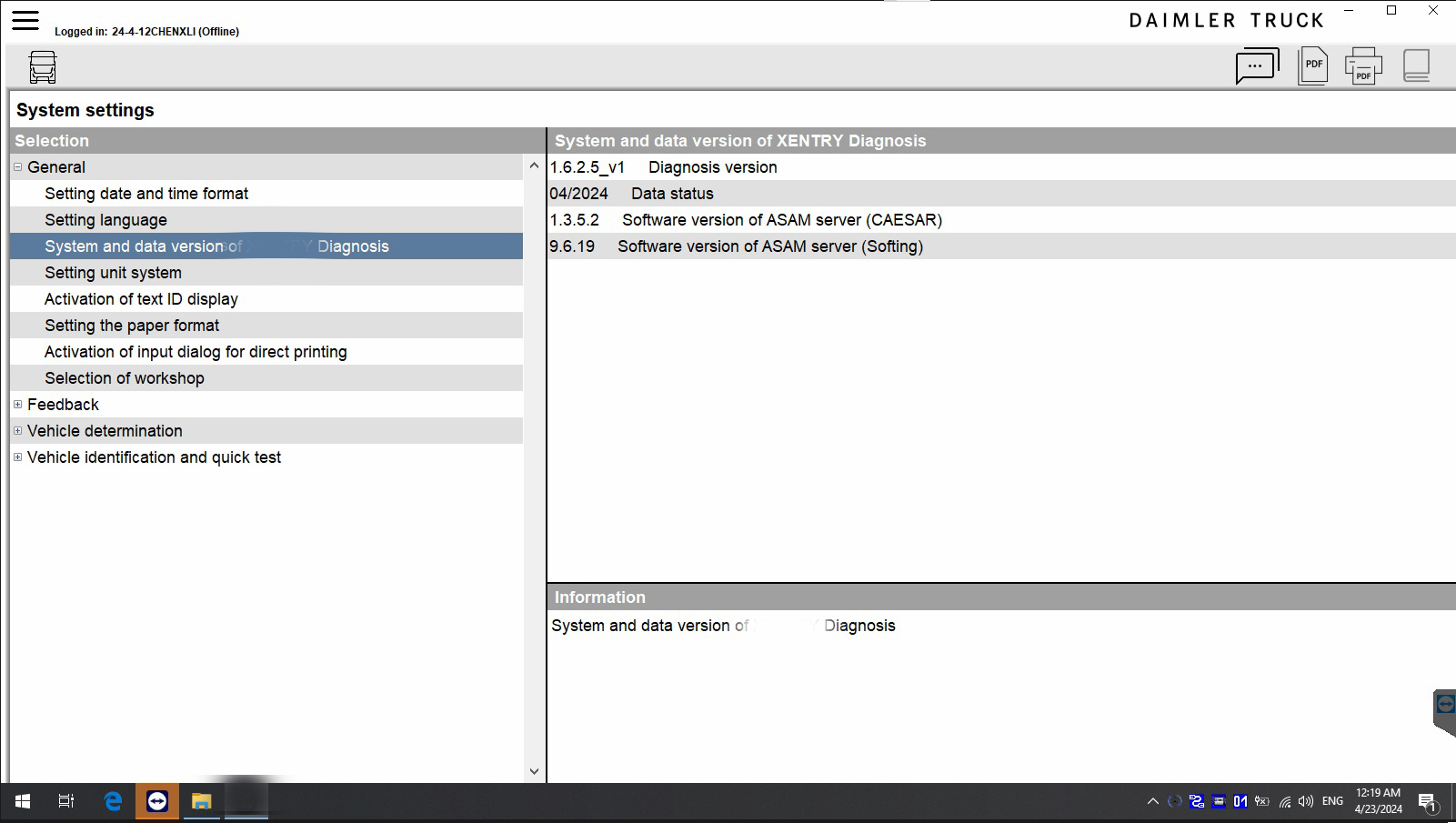The image size is (1456, 823).
Task: Create PDF document from toolbar
Action: 1312,65
